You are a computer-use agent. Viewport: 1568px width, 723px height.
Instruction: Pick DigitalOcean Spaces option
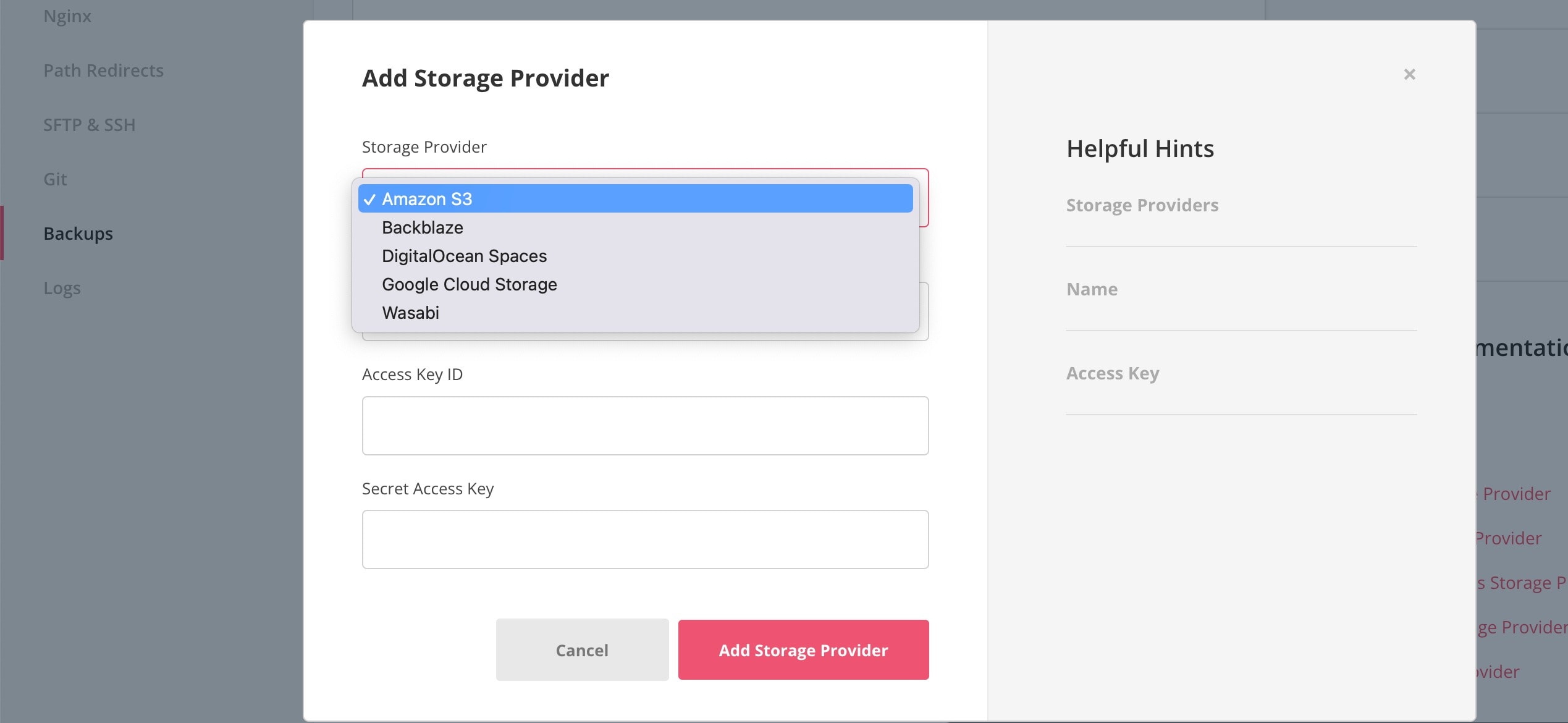tap(635, 256)
